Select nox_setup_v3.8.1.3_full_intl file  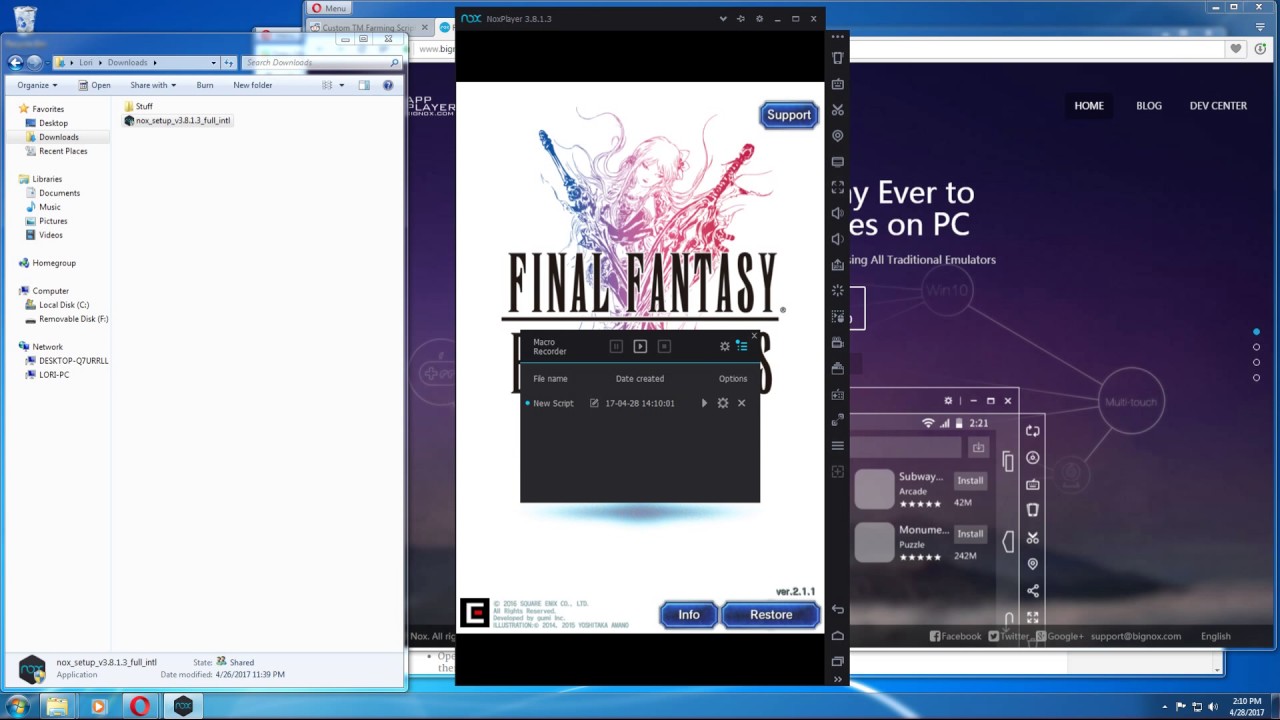[177, 120]
